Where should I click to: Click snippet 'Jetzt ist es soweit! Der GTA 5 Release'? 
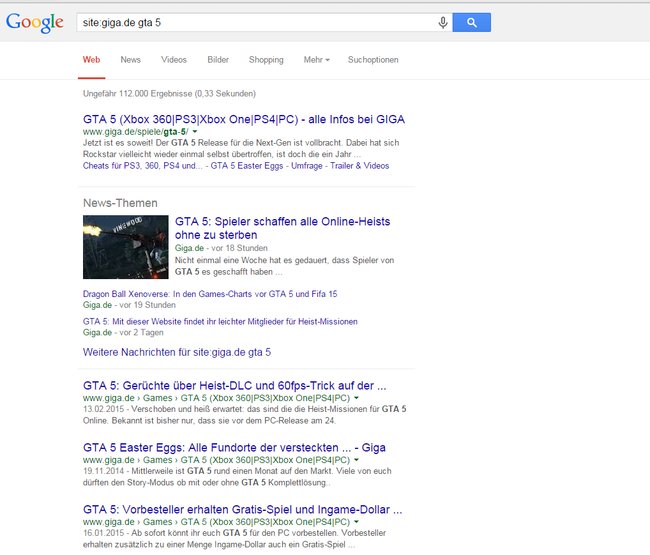241,148
